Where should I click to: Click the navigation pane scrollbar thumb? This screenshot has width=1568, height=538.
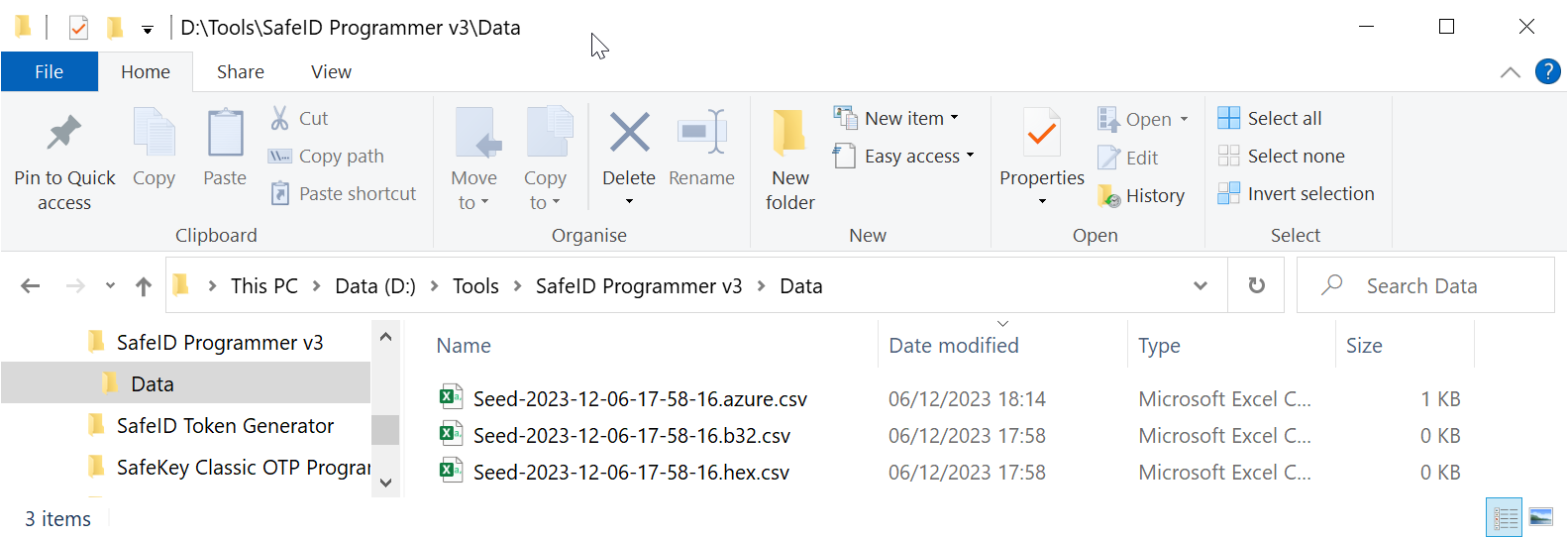[385, 430]
